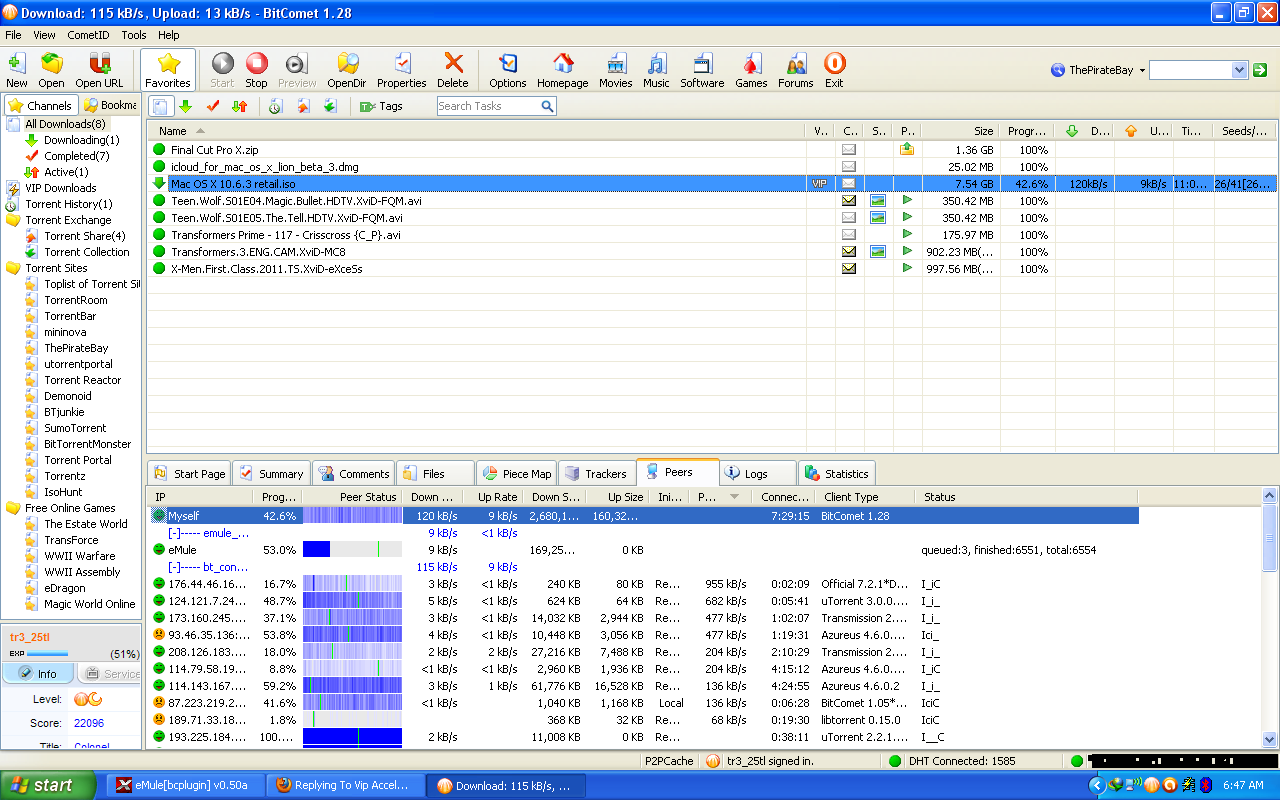This screenshot has height=800, width=1280.
Task: Switch to the Trackers tab
Action: (x=596, y=474)
